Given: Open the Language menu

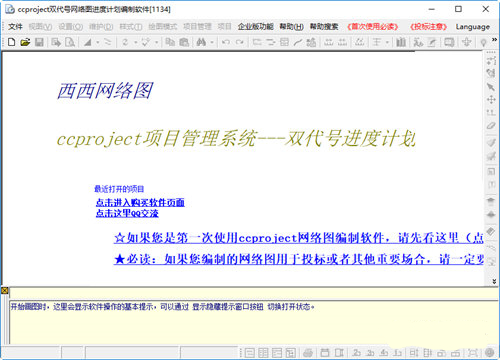Looking at the screenshot, I should (473, 27).
